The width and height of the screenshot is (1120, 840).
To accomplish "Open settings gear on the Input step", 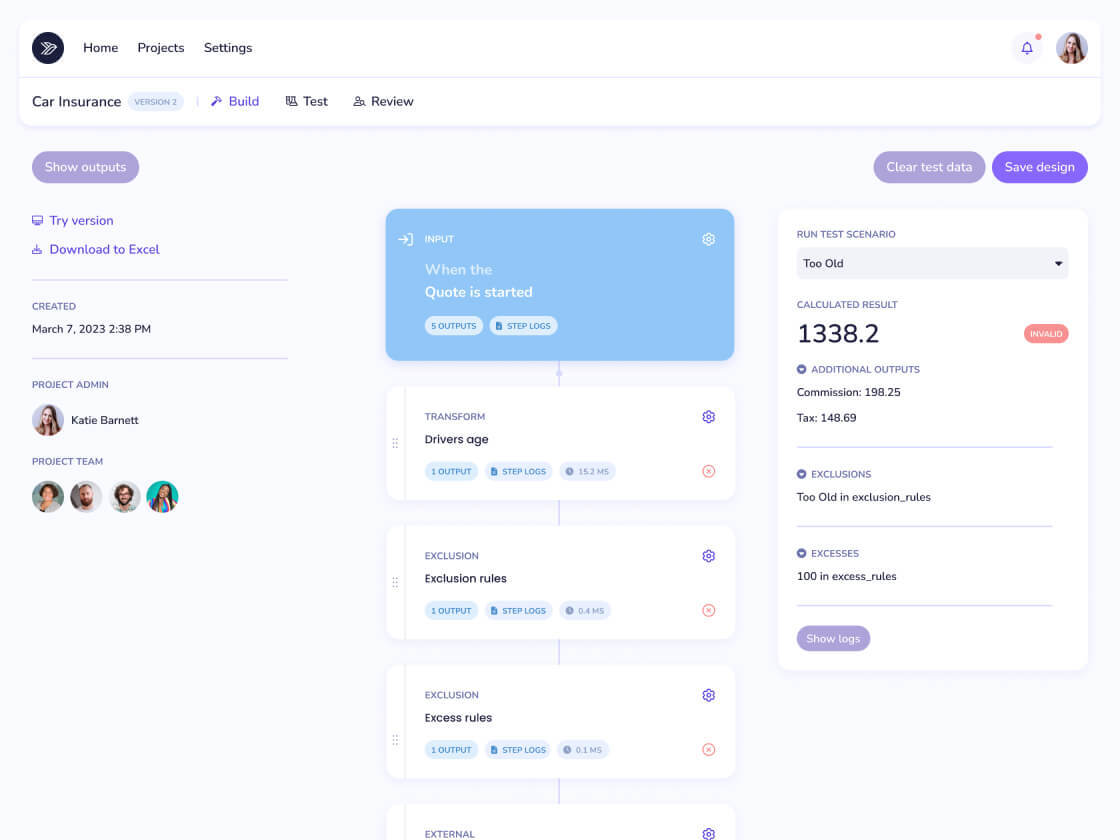I will point(708,239).
